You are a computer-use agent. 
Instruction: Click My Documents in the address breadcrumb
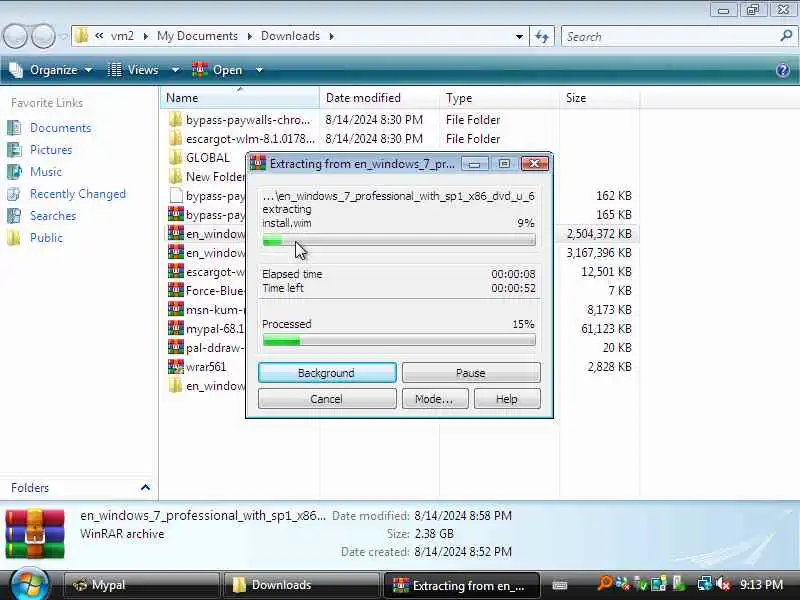[x=197, y=36]
